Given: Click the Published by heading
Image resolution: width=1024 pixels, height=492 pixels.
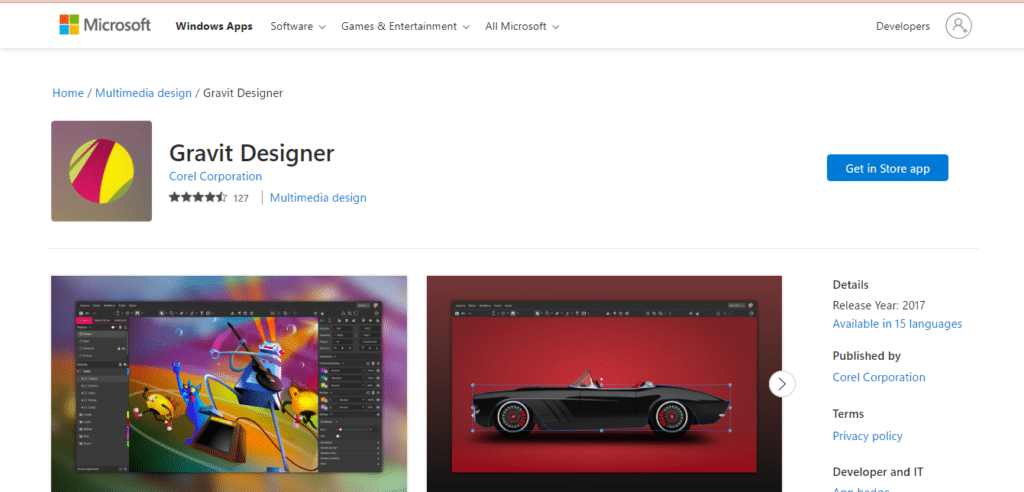Looking at the screenshot, I should coord(867,356).
